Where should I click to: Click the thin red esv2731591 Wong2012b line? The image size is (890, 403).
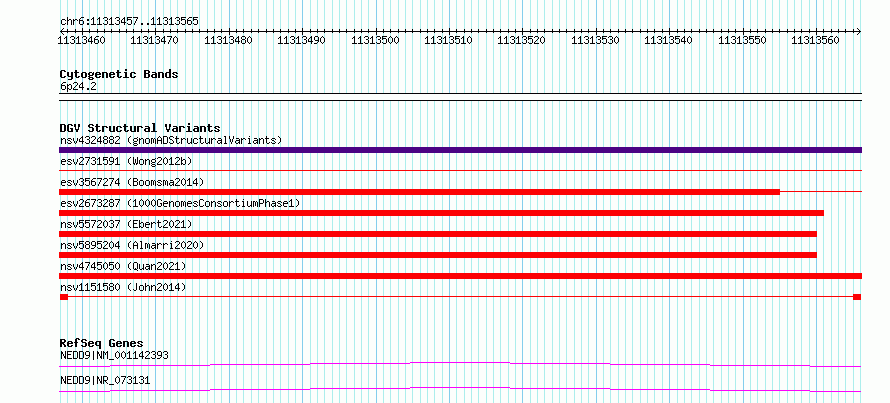(x=460, y=170)
